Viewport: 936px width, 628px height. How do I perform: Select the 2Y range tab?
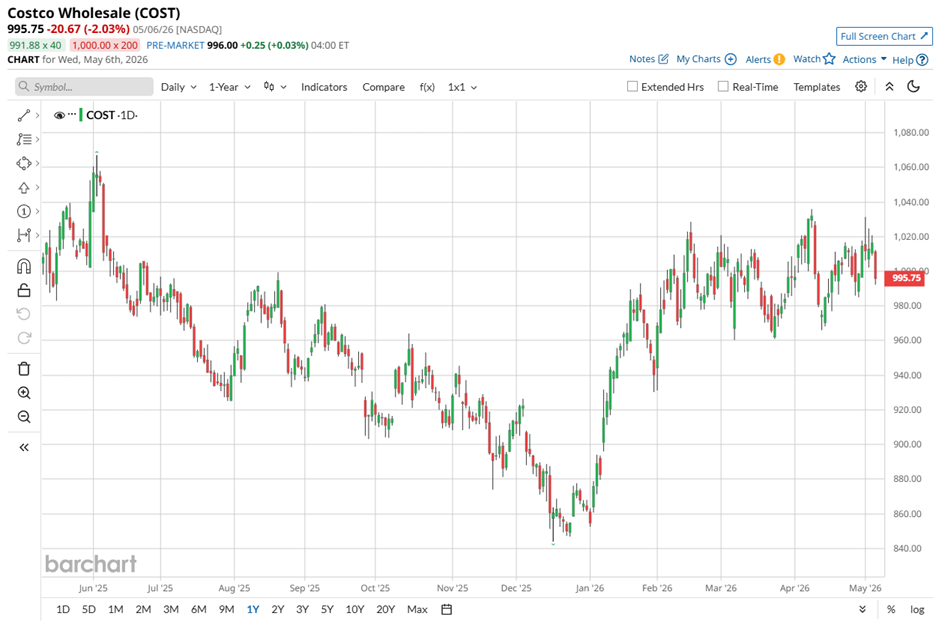point(278,609)
